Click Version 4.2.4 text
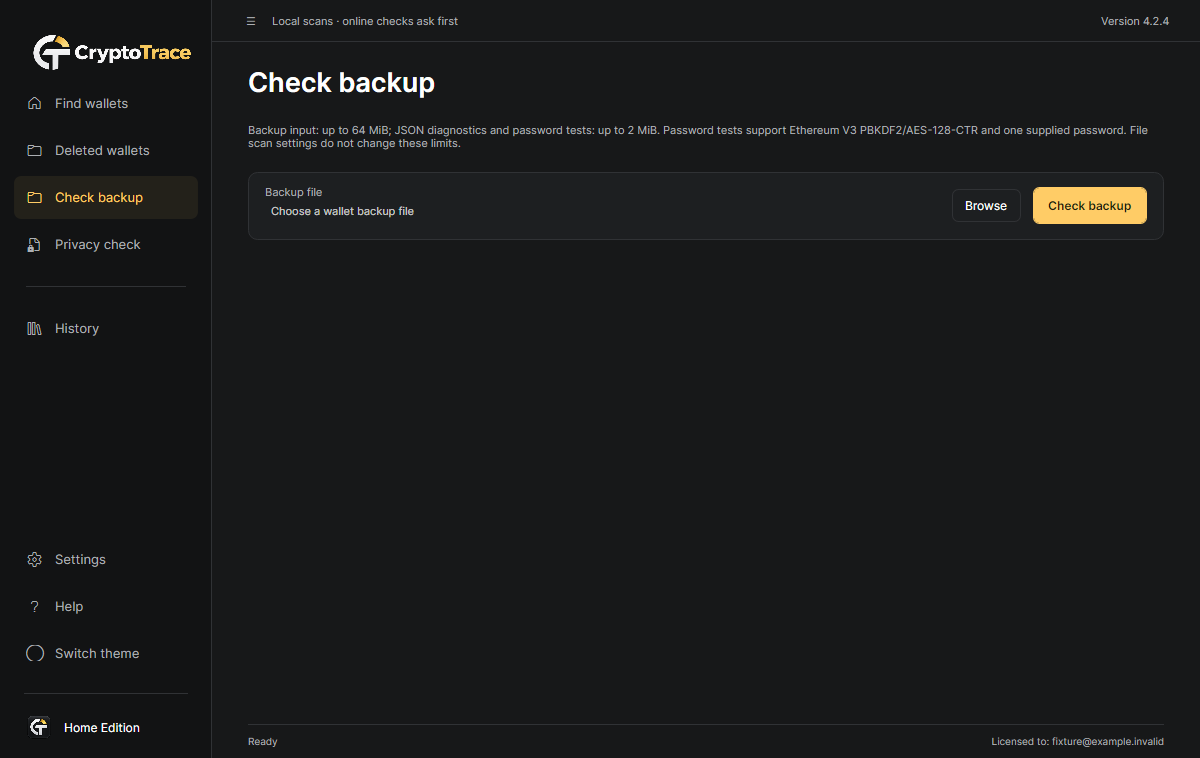 click(x=1135, y=21)
